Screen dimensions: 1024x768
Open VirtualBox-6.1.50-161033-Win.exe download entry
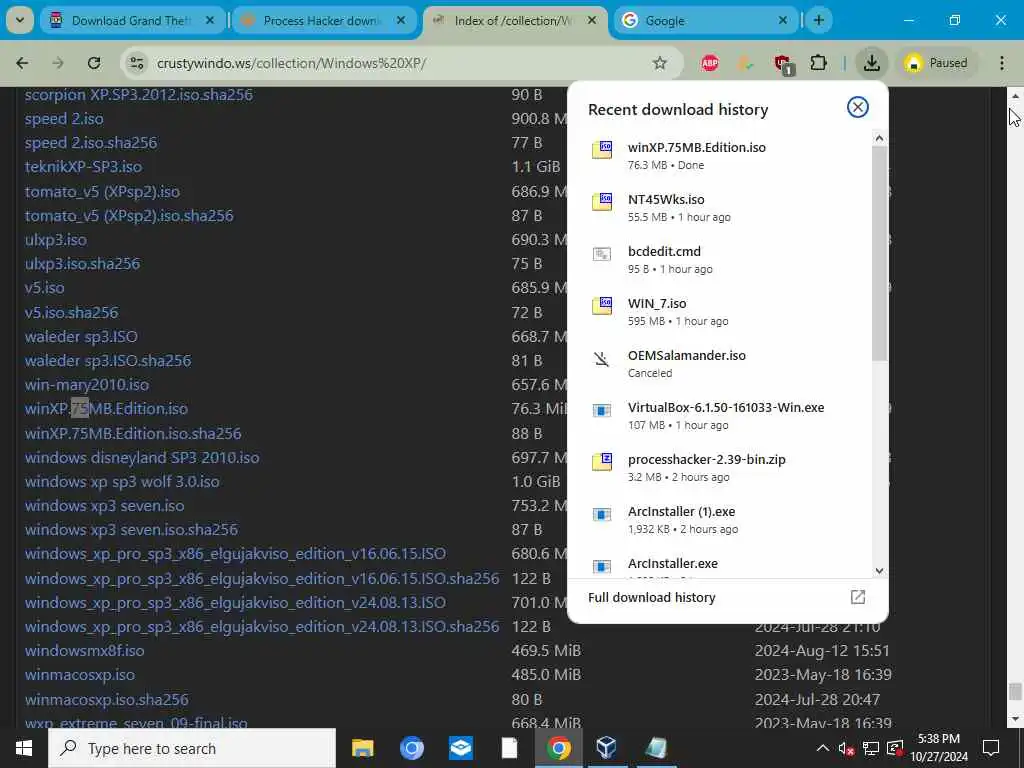720,415
